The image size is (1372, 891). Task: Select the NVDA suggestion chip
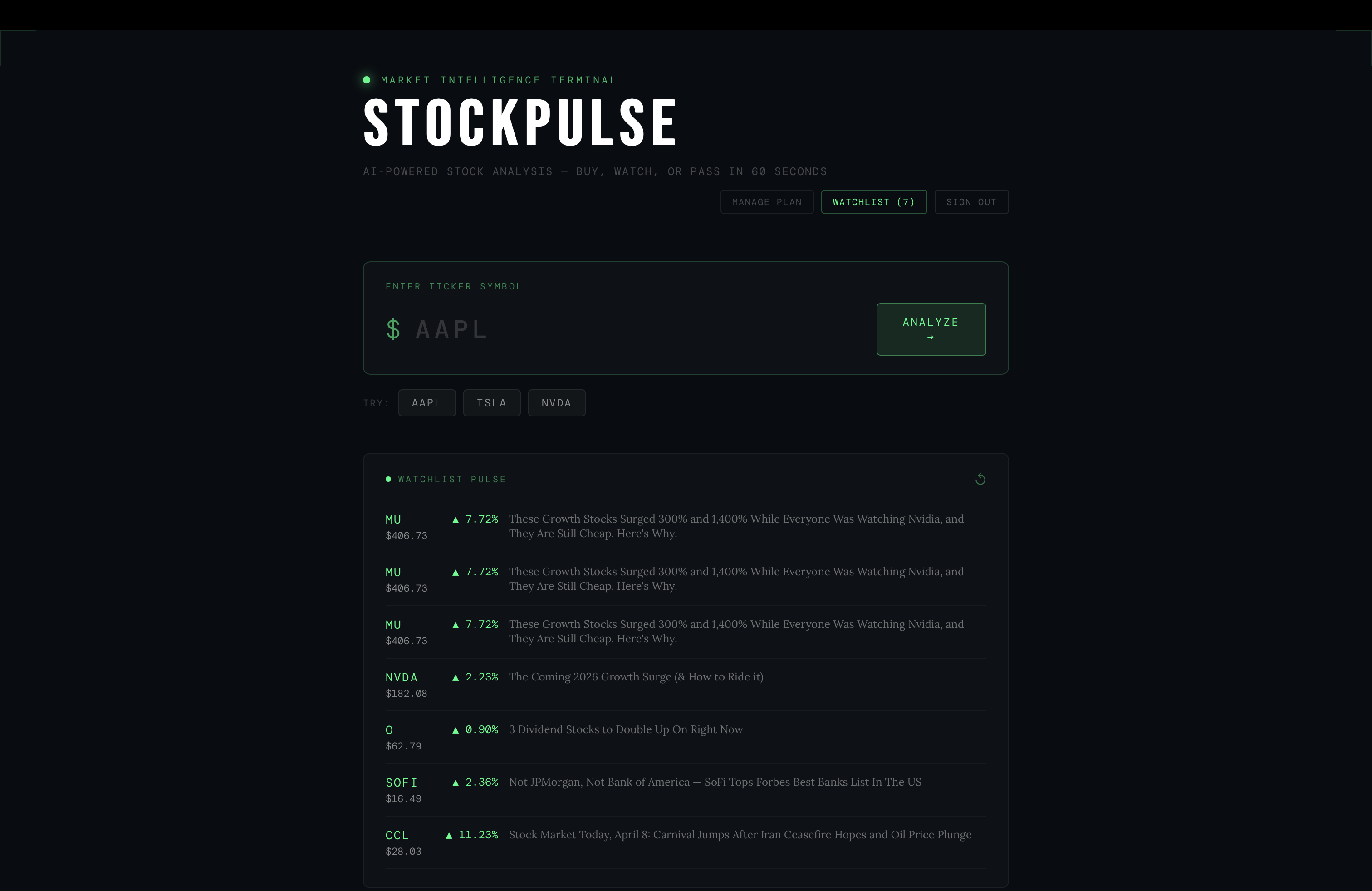(x=556, y=403)
